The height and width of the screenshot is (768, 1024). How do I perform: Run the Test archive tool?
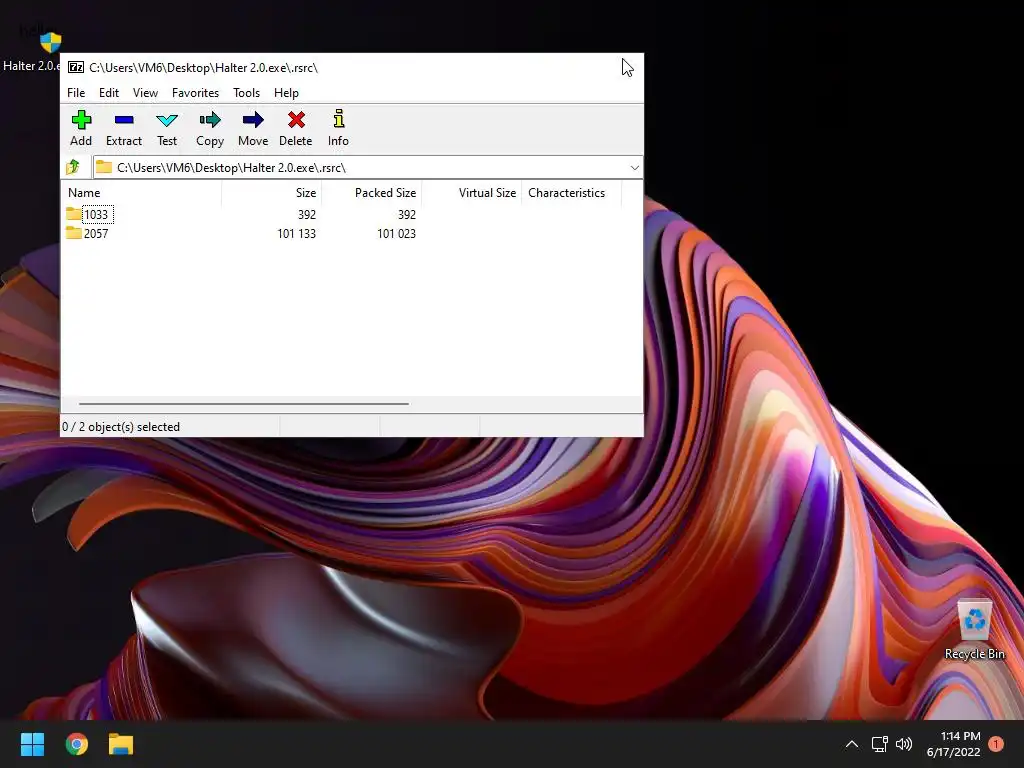click(167, 120)
